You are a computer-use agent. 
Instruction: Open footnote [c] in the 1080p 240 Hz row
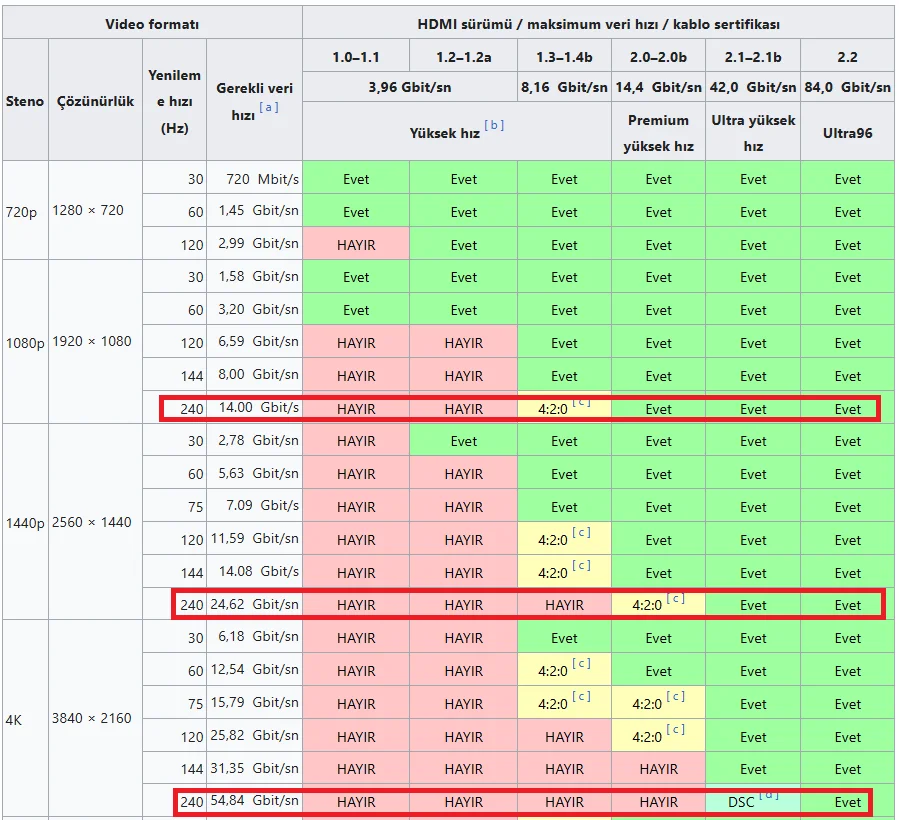[x=581, y=402]
